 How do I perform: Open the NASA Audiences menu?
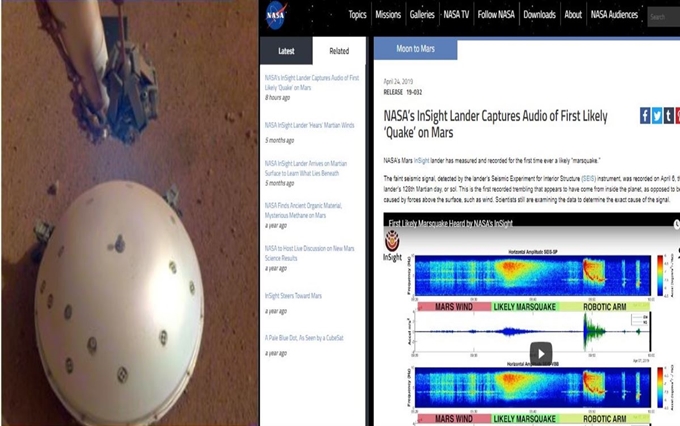[x=614, y=15]
